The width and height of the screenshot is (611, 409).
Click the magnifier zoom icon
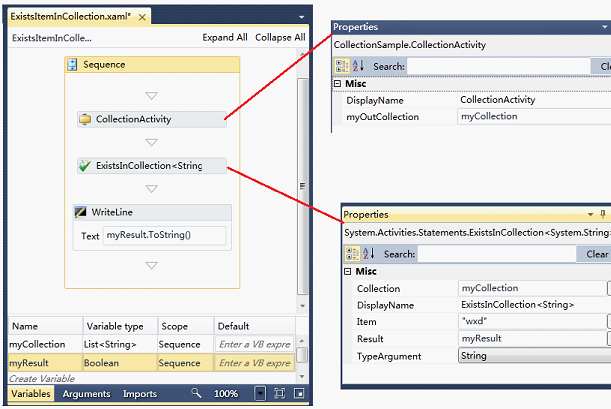(x=196, y=393)
